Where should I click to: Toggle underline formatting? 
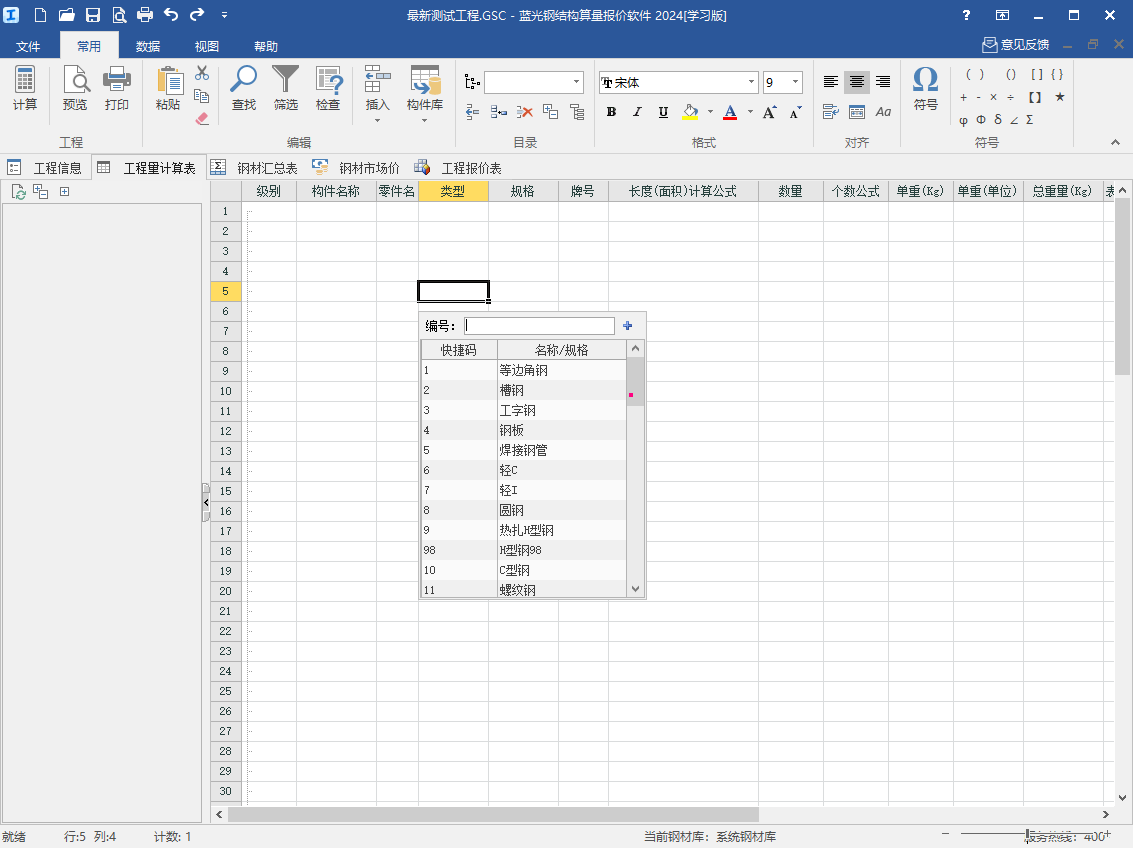pyautogui.click(x=663, y=112)
